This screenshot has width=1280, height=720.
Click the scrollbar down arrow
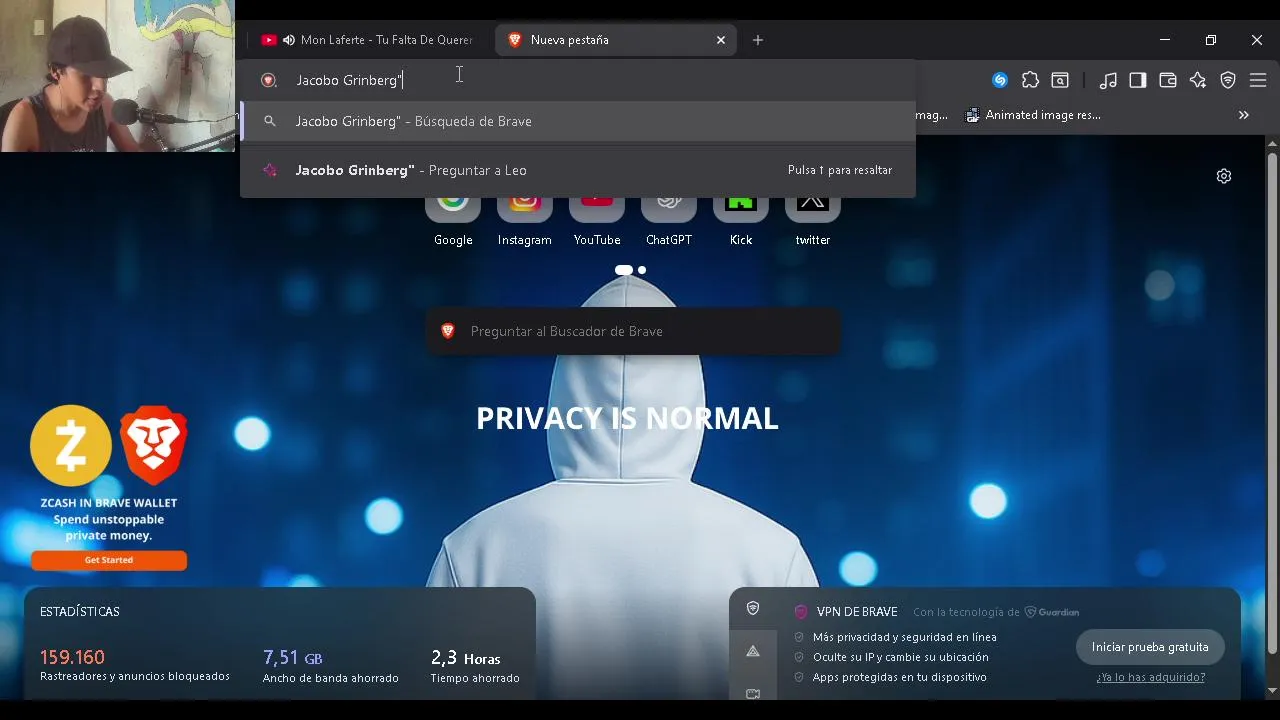coord(1272,691)
